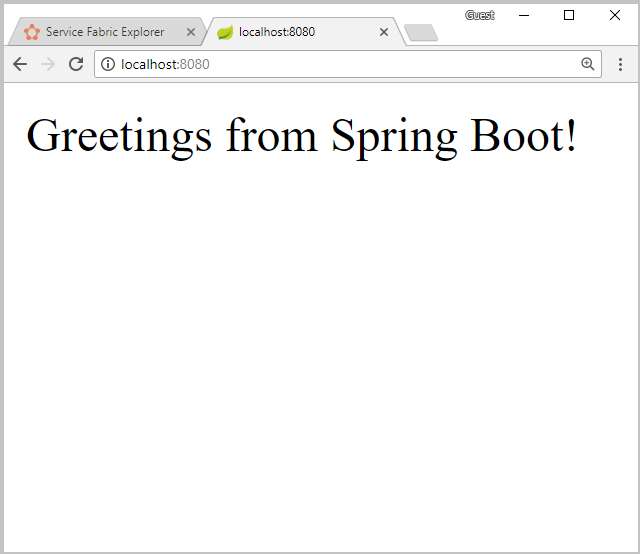Open a new tab with the new-tab button
This screenshot has width=640, height=554.
click(421, 33)
